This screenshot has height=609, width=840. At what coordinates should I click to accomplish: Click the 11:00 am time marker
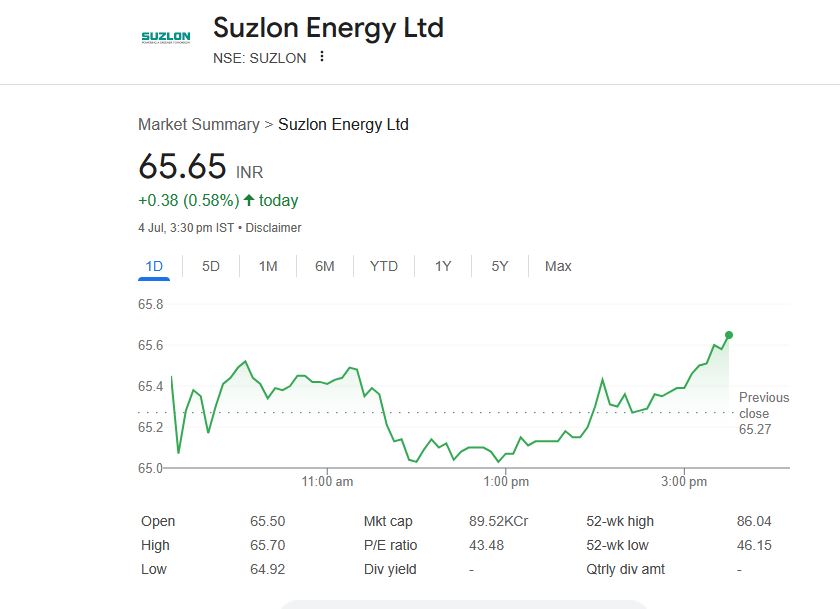[x=327, y=482]
